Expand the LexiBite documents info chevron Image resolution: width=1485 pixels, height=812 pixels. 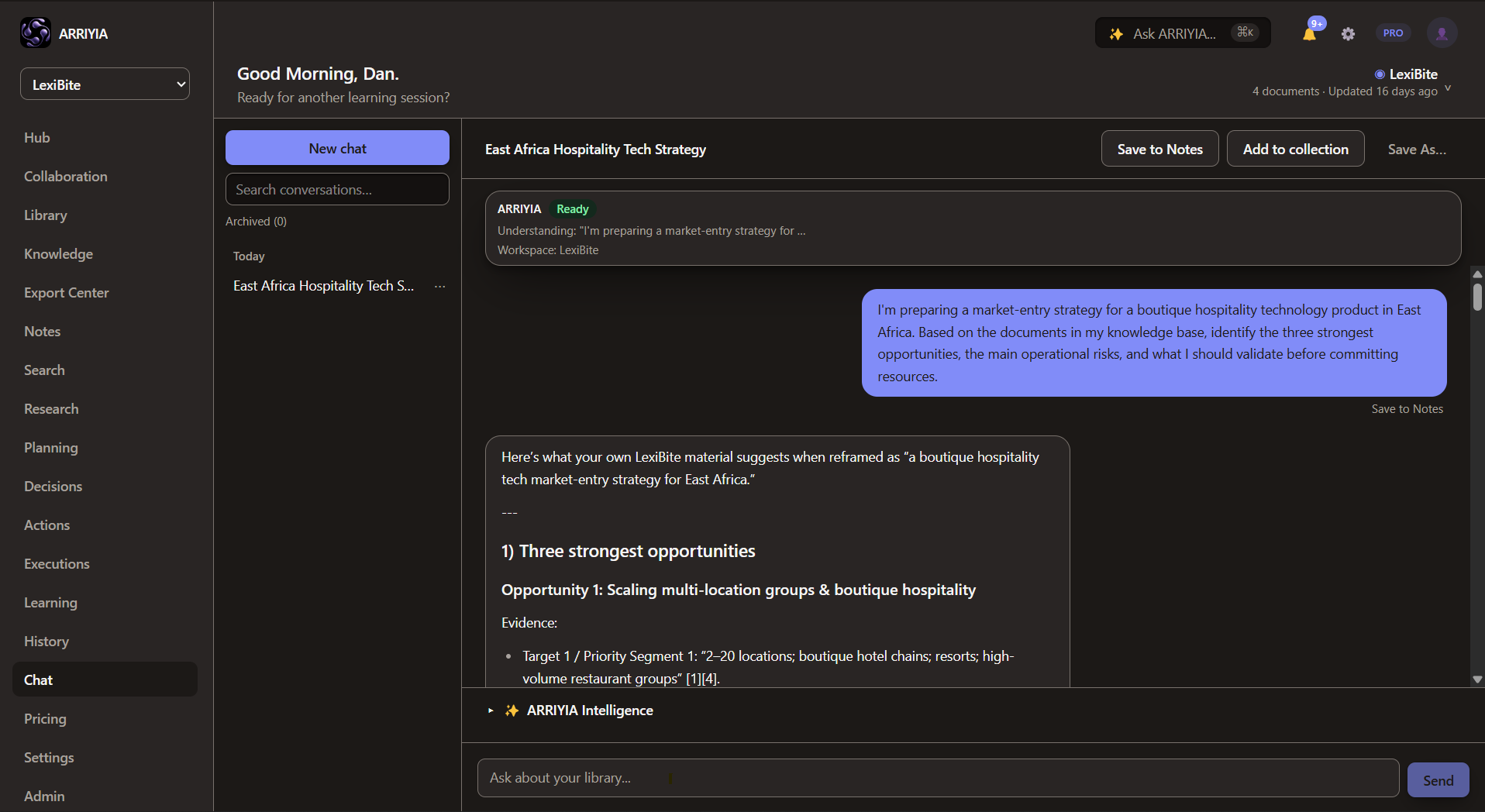[1448, 88]
